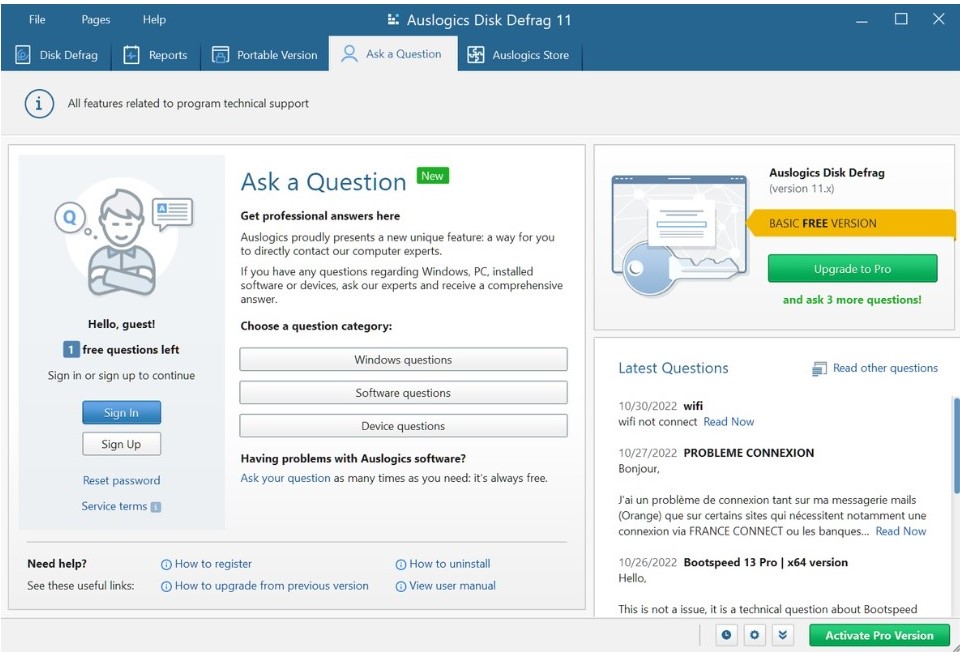Select the Ask a Question tab
Viewport: 960px width, 655px height.
tap(392, 54)
